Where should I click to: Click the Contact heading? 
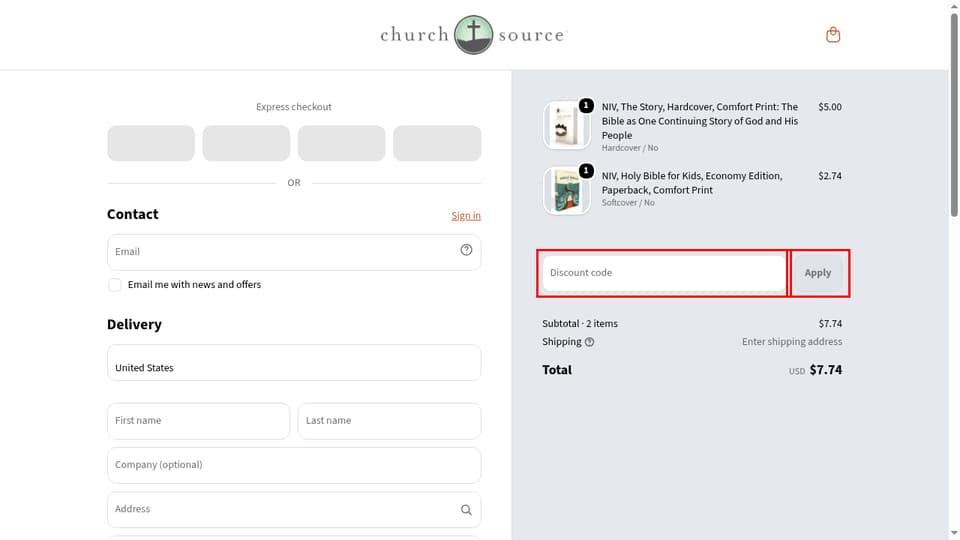pyautogui.click(x=133, y=214)
